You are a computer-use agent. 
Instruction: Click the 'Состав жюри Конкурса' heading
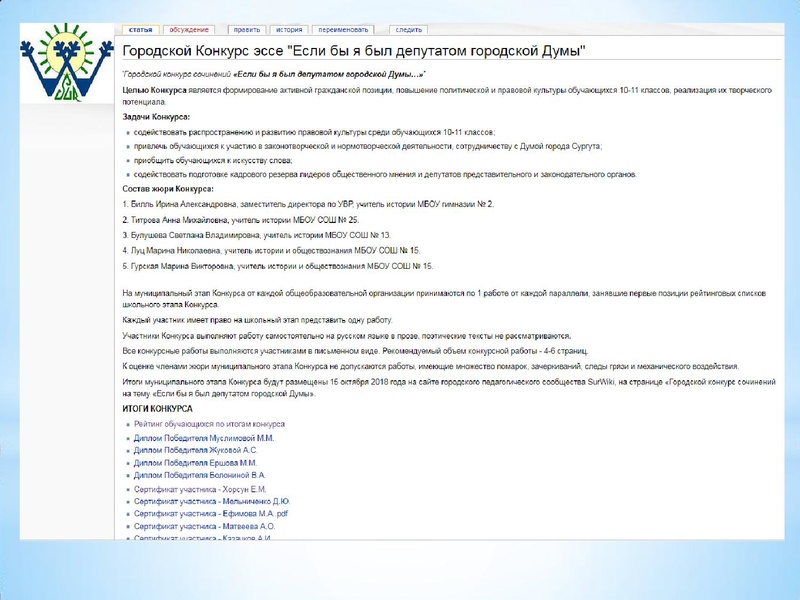(x=168, y=188)
